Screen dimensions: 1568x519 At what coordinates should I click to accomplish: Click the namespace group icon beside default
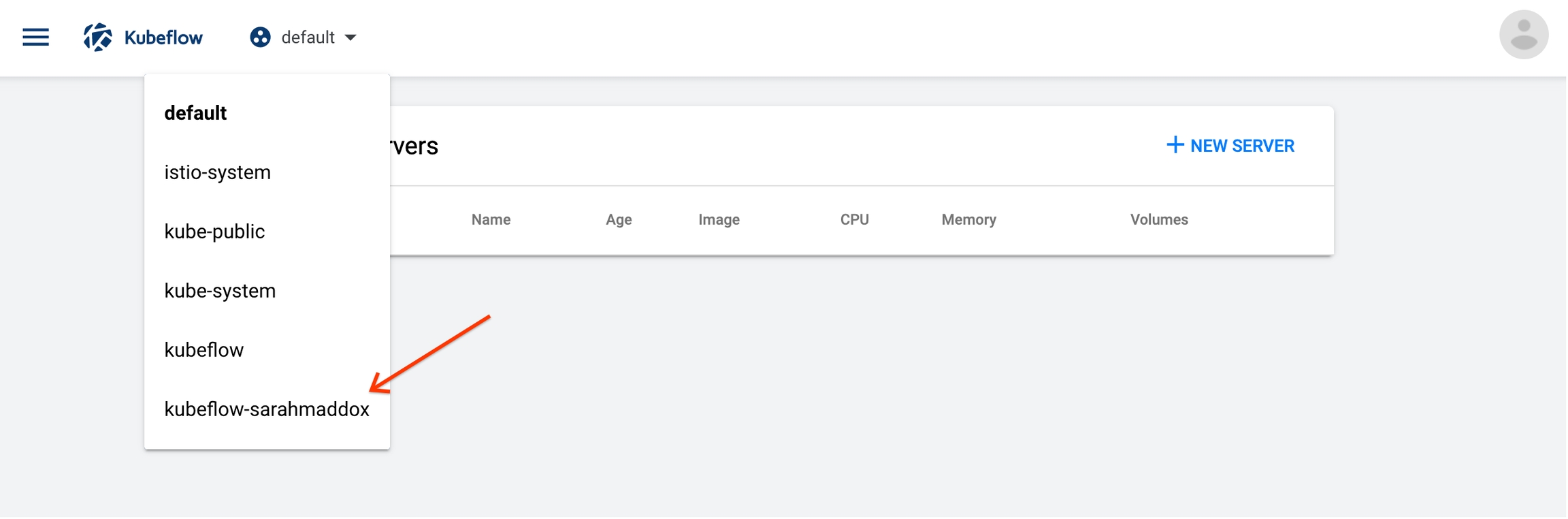260,37
